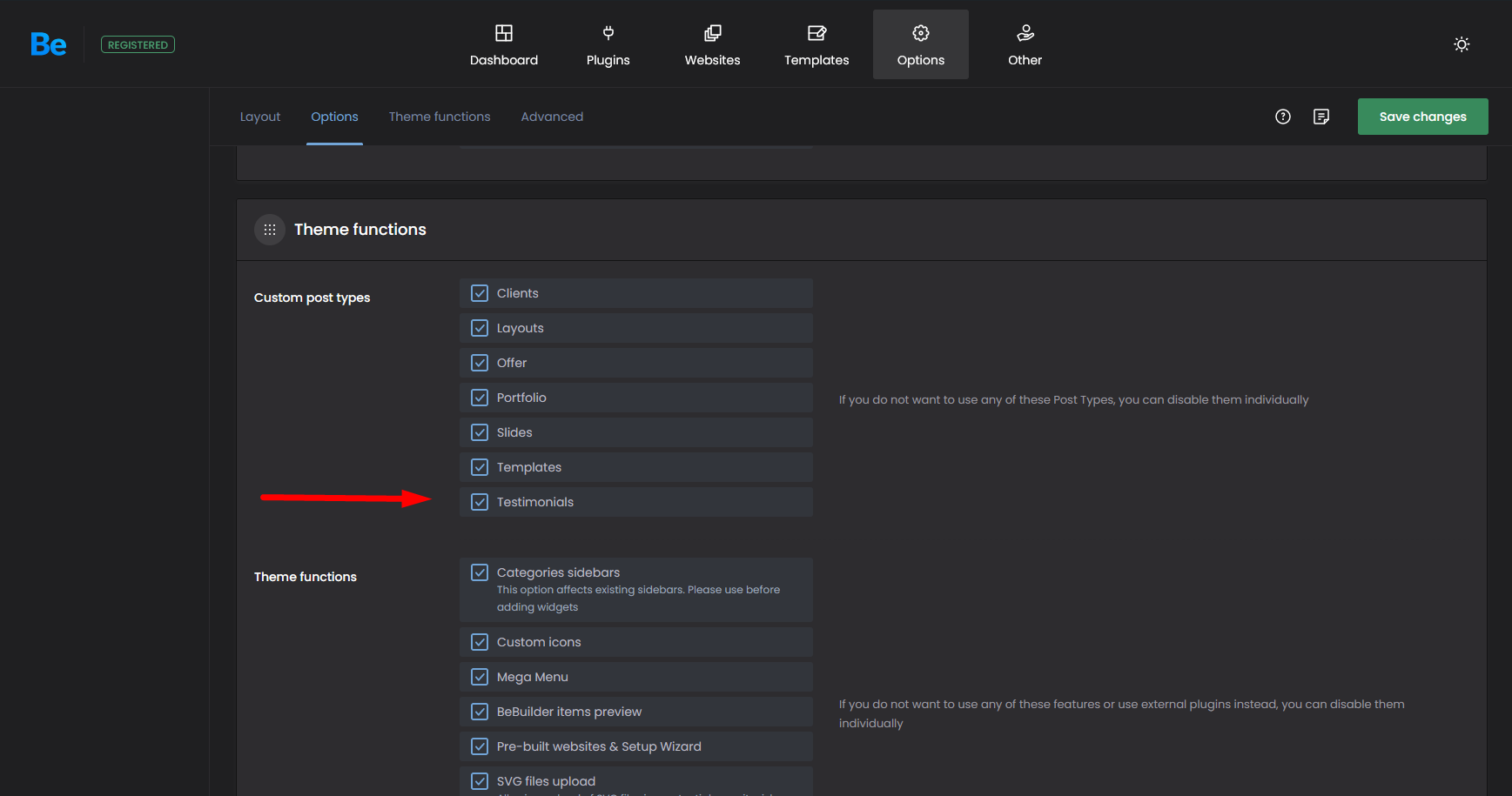Screen dimensions: 1512x796
Task: Click the Be logo
Action: pyautogui.click(x=48, y=44)
